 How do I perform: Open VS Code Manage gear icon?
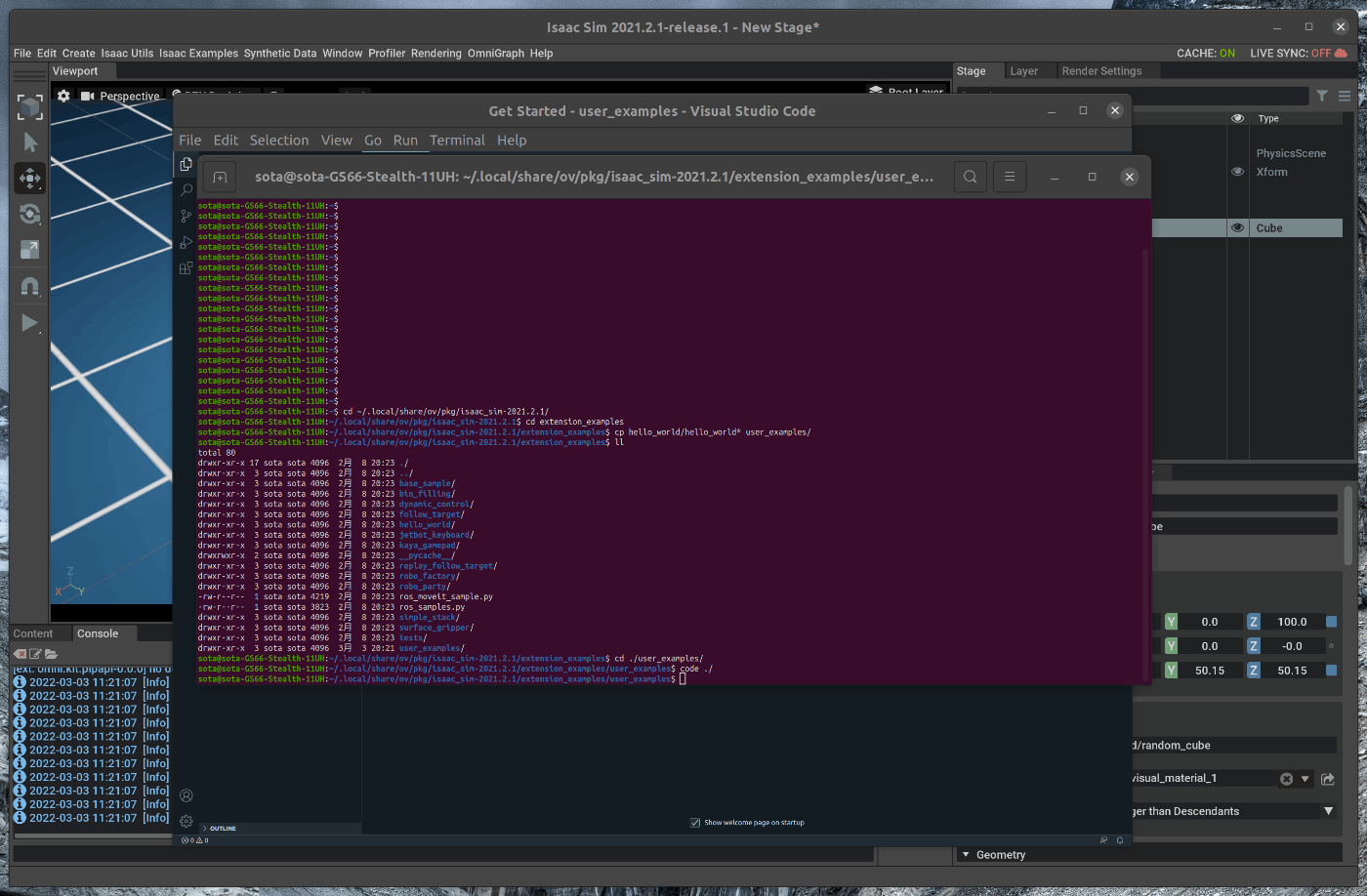tap(186, 821)
